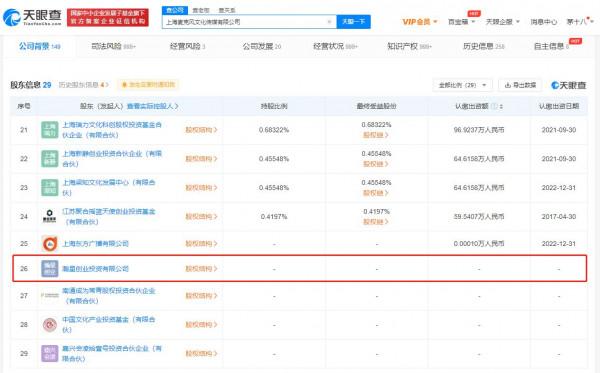Open company name link in row 26

coord(95,269)
